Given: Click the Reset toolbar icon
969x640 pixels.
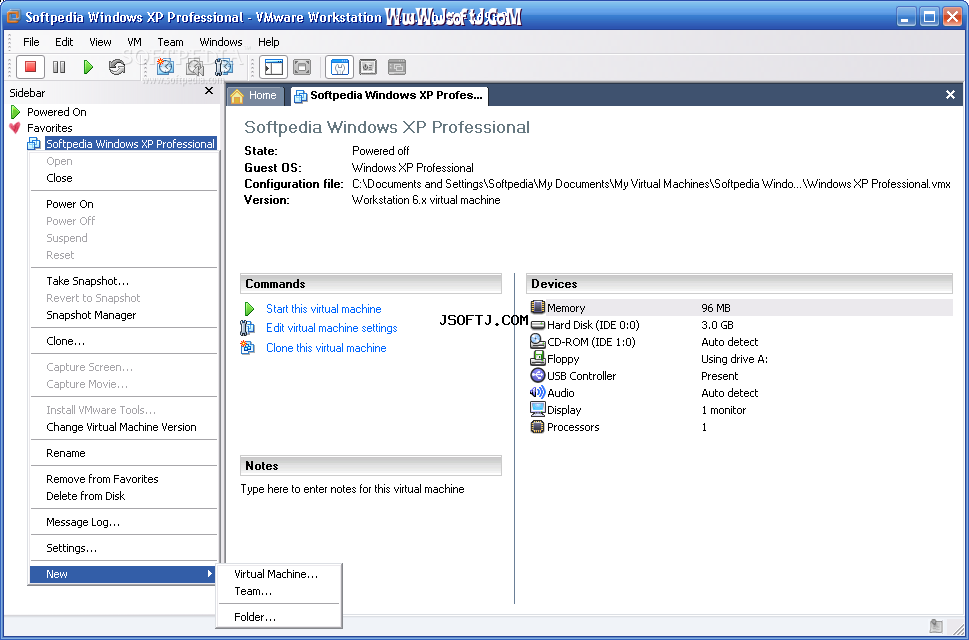Looking at the screenshot, I should point(117,67).
